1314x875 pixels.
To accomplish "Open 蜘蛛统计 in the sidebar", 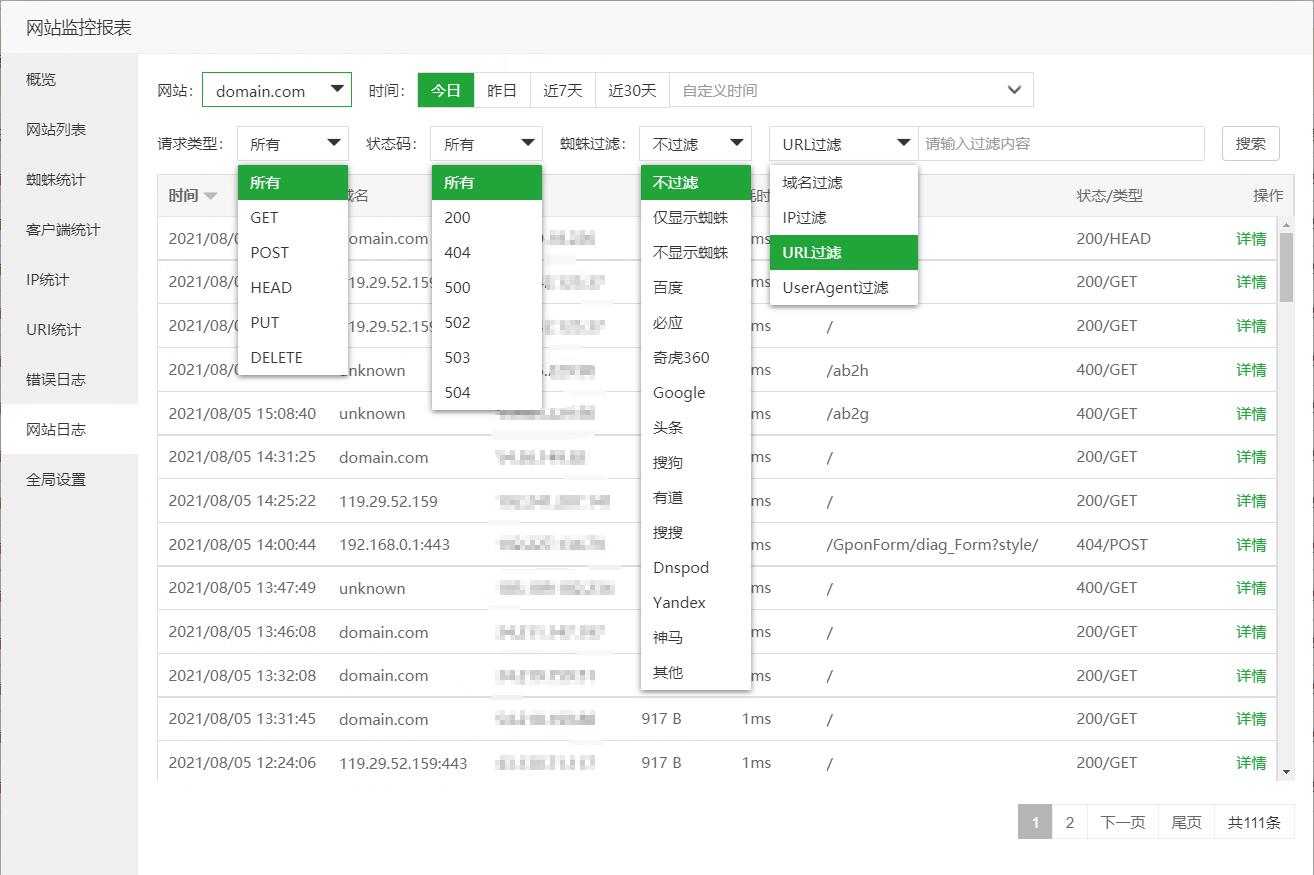I will pos(69,180).
